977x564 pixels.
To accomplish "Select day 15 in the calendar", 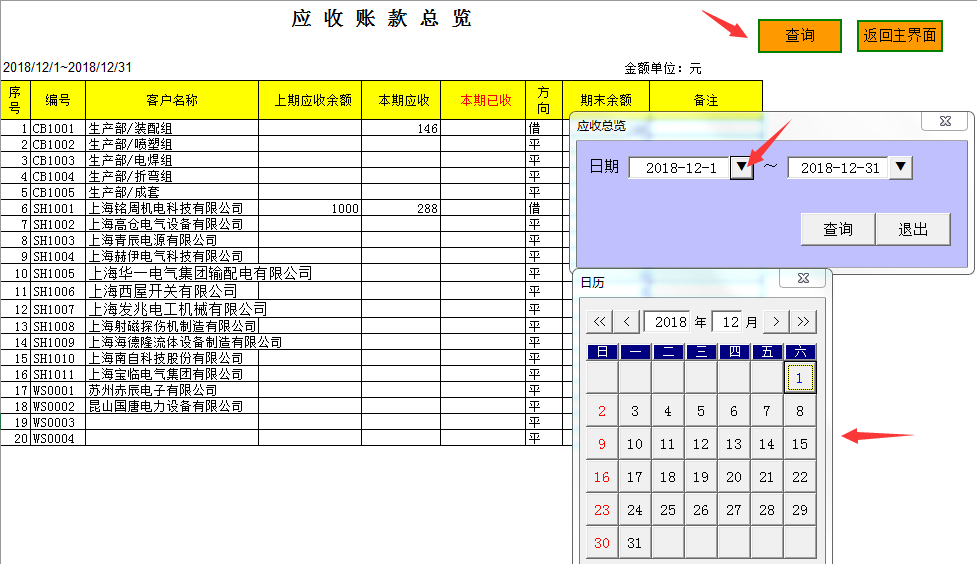I will [x=799, y=444].
